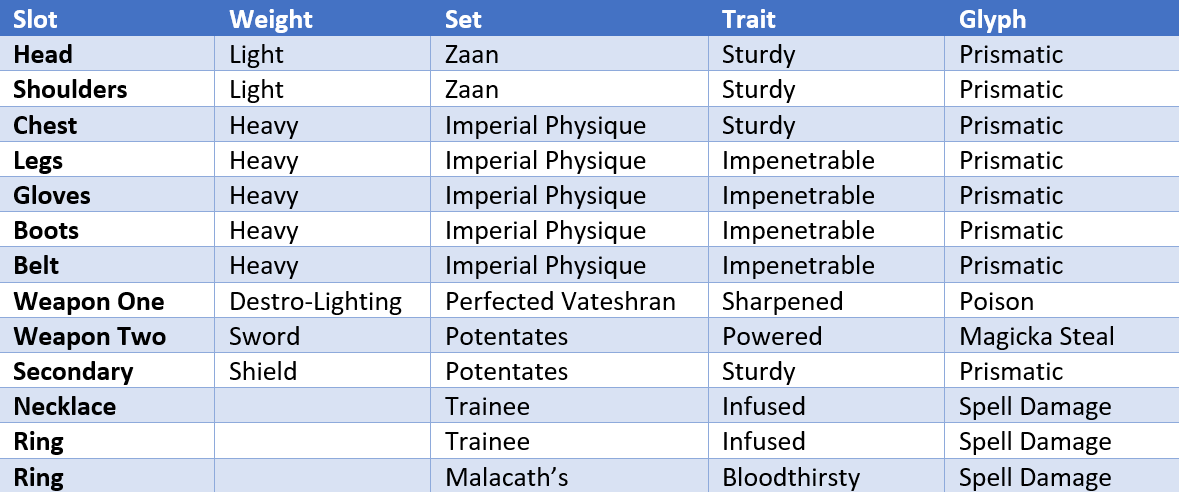Click the Shoulders row label

(x=70, y=90)
